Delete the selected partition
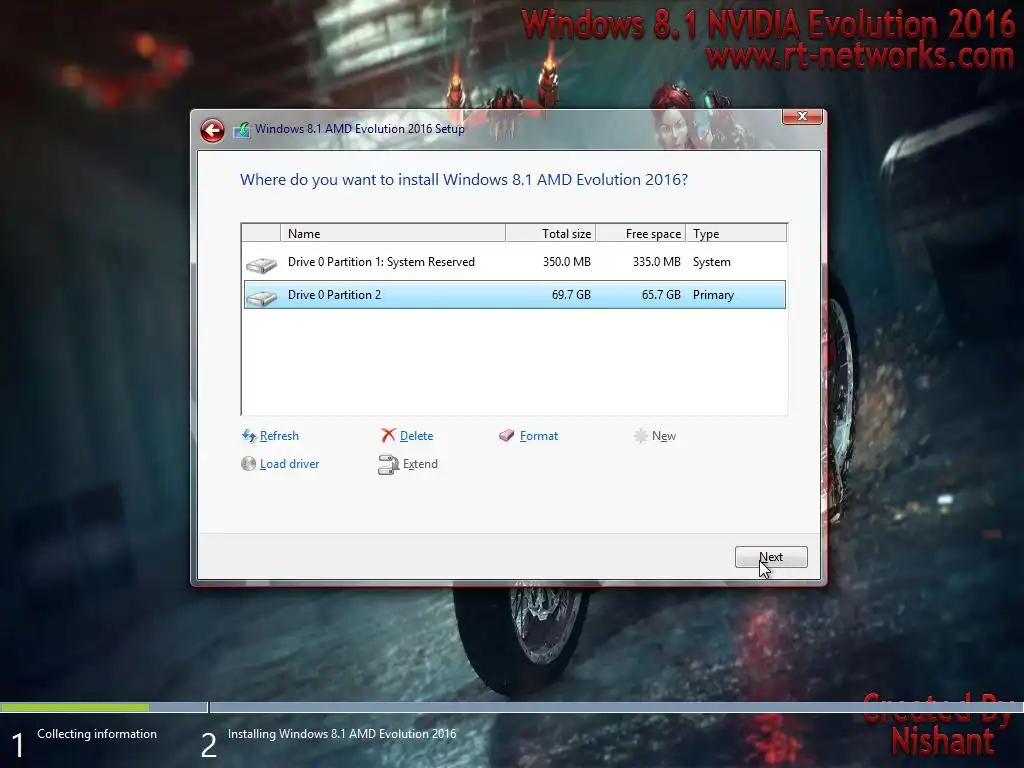The height and width of the screenshot is (768, 1024). tap(416, 436)
